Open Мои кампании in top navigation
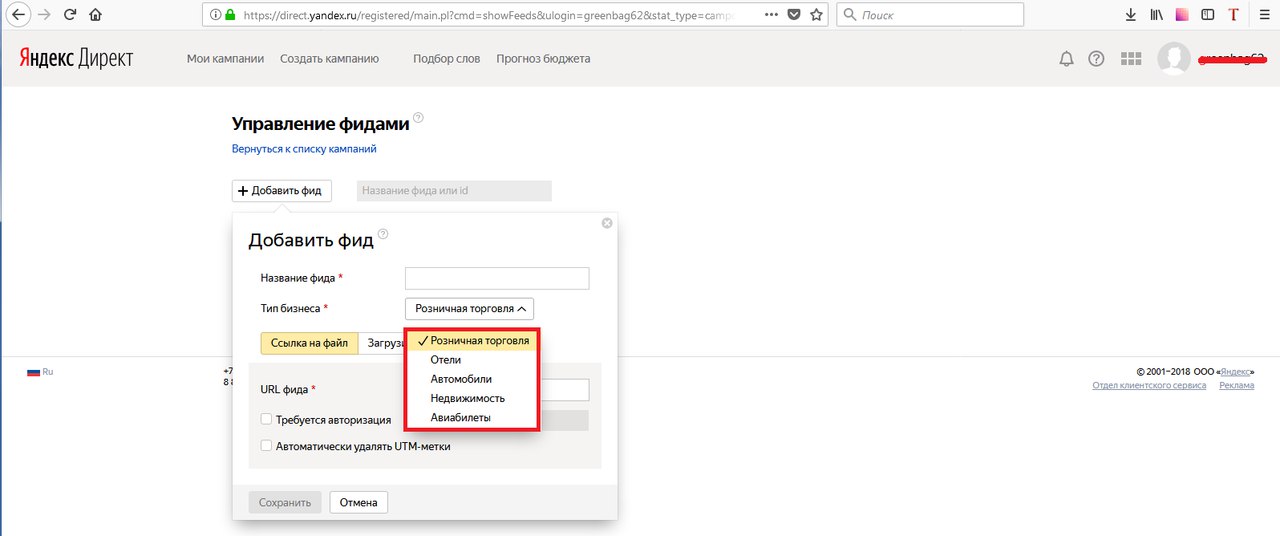Image resolution: width=1280 pixels, height=536 pixels. pos(225,59)
